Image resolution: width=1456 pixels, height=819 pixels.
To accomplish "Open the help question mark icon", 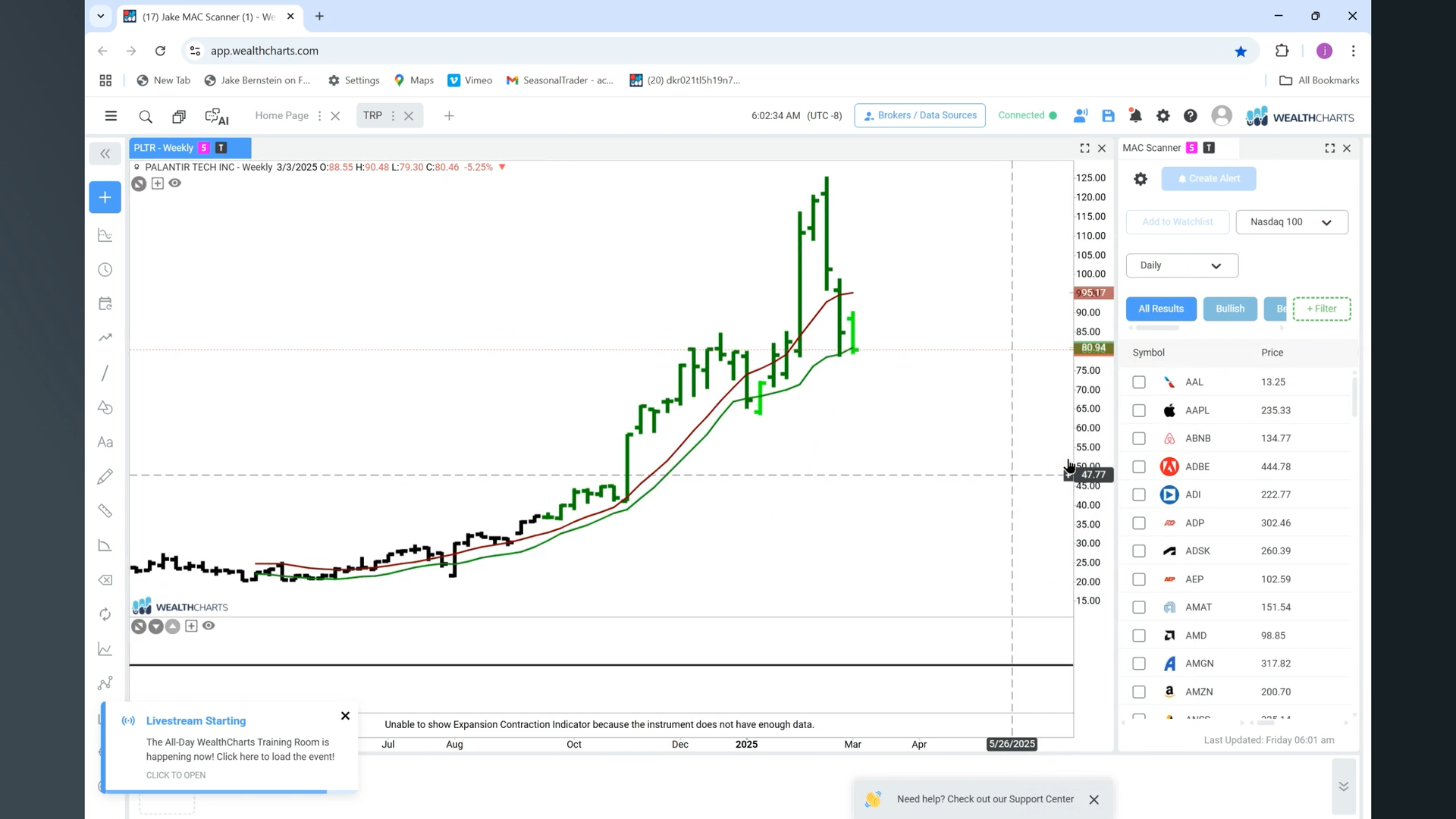I will click(x=1190, y=116).
